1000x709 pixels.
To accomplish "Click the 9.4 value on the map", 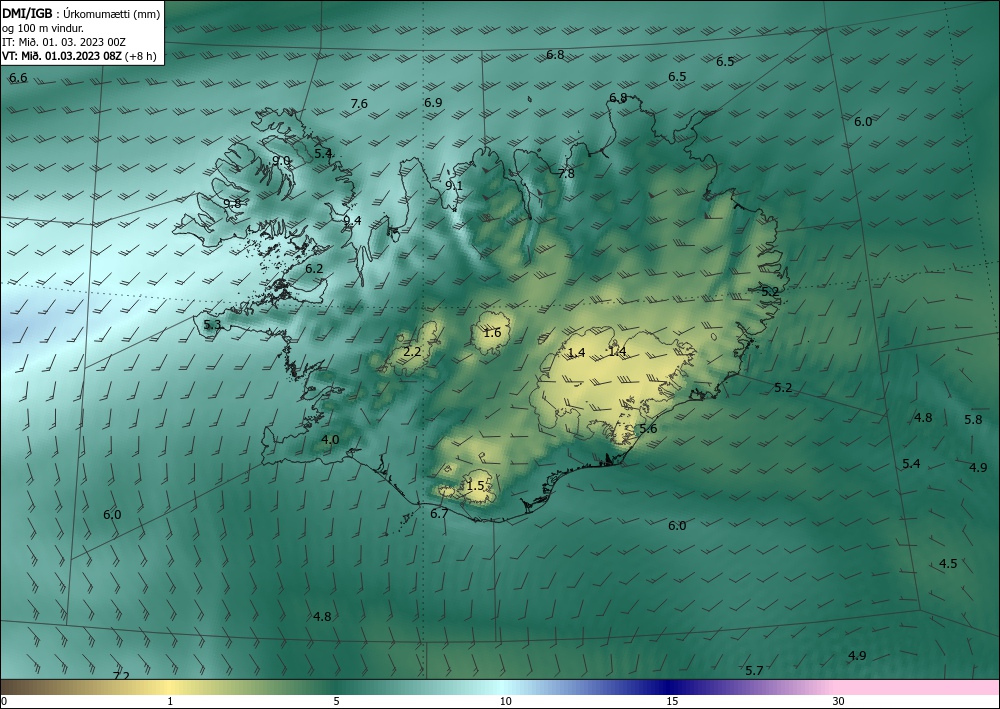I will click(352, 221).
